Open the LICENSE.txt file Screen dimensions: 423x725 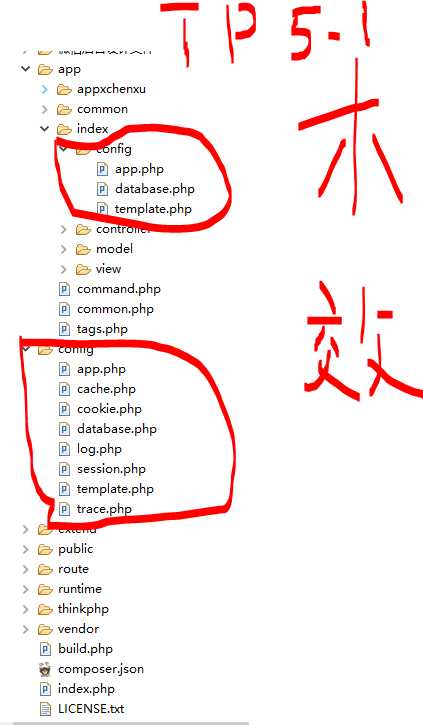(91, 709)
